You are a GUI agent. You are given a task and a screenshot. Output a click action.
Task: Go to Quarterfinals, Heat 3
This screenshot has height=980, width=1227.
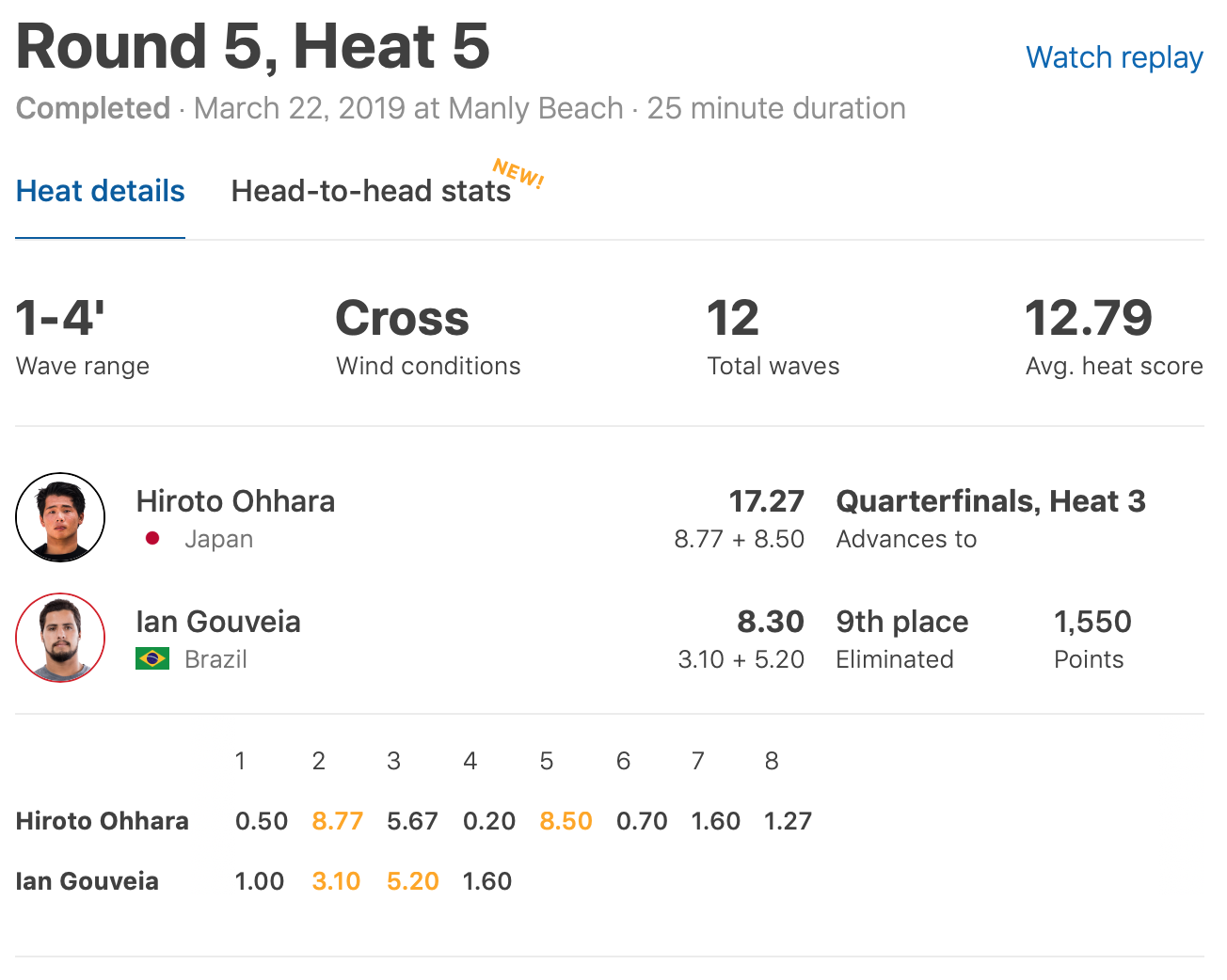[x=990, y=501]
